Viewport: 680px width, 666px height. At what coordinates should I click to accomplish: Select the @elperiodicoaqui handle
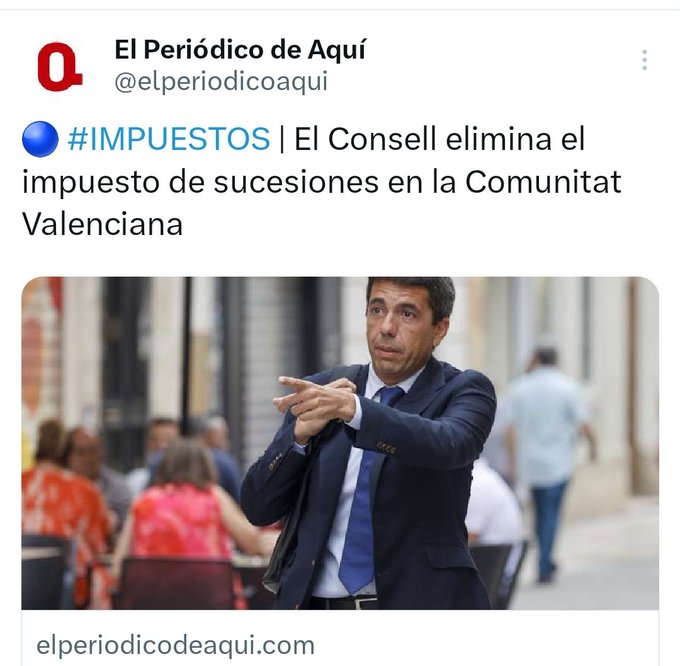(221, 82)
